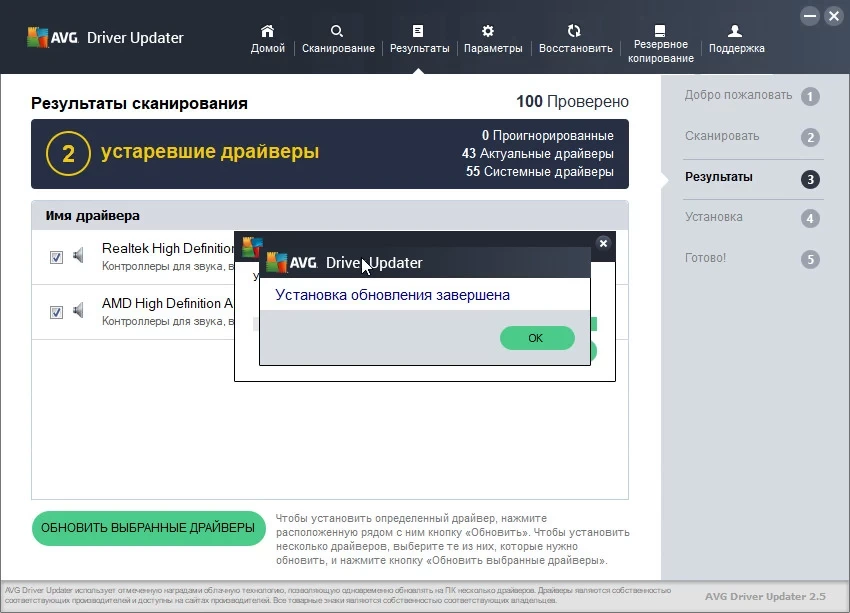The image size is (850, 613).
Task: Click AVG Driver Updater 2.5 version text
Action: tap(765, 597)
